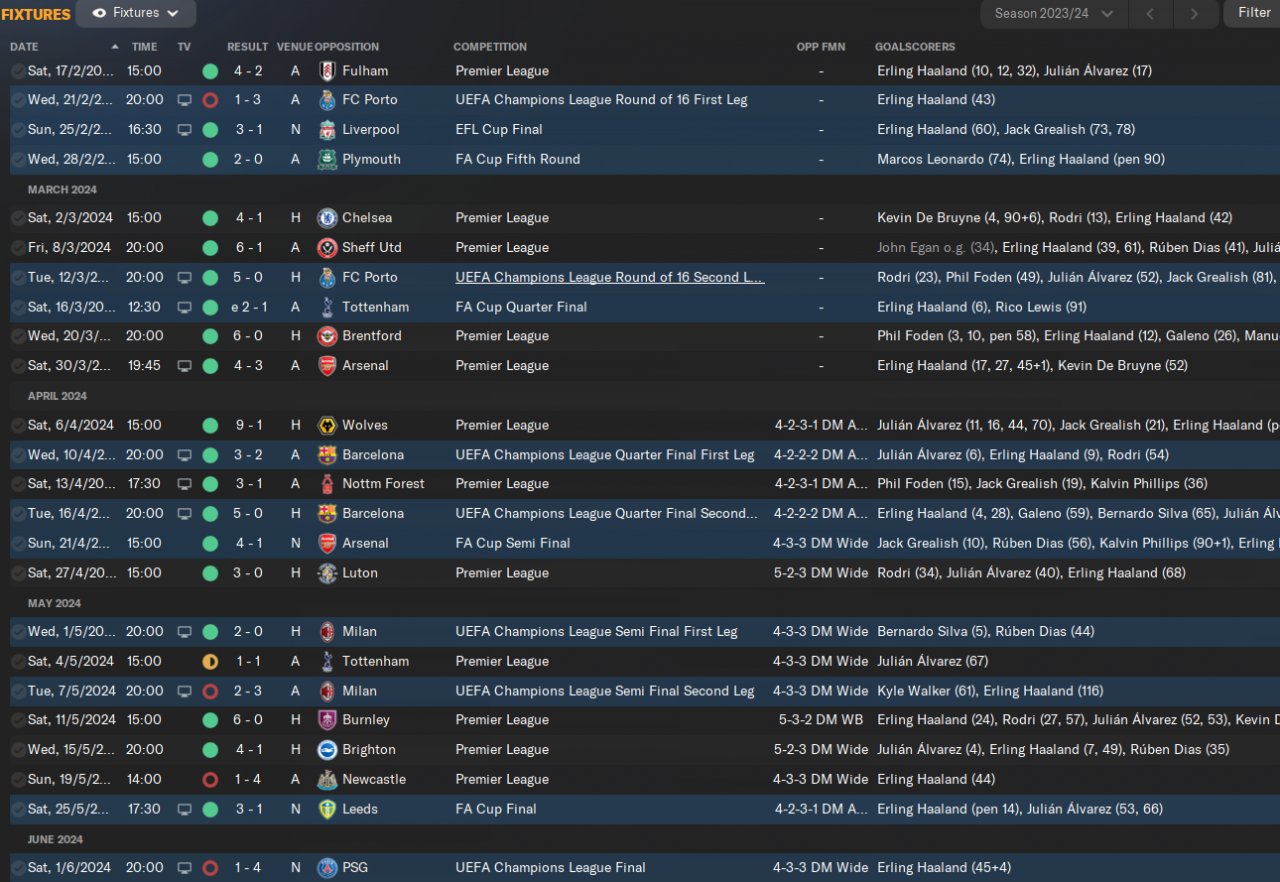Open the EFL Cup Final competition link
Image resolution: width=1280 pixels, height=882 pixels.
click(499, 130)
